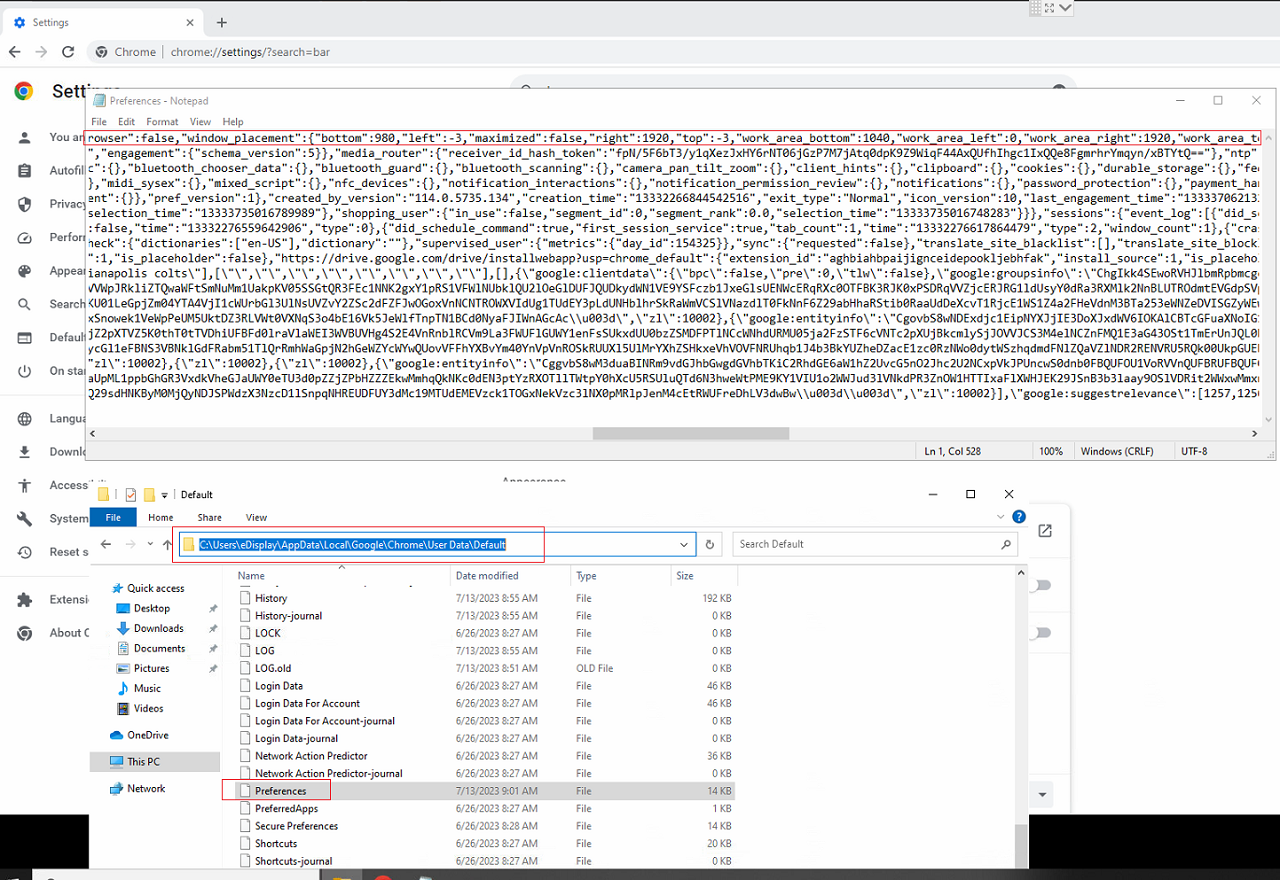The height and width of the screenshot is (880, 1280).
Task: Click Explorer up-one-level arrow
Action: pyautogui.click(x=167, y=544)
